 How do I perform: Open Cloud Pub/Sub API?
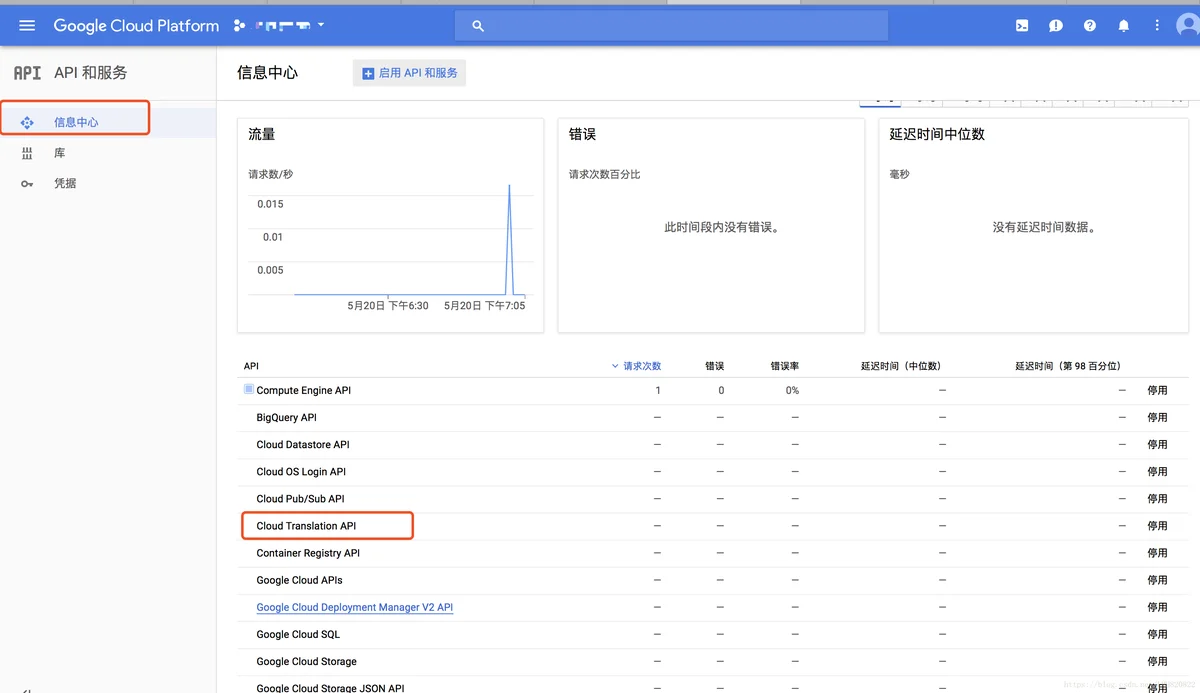pyautogui.click(x=300, y=499)
